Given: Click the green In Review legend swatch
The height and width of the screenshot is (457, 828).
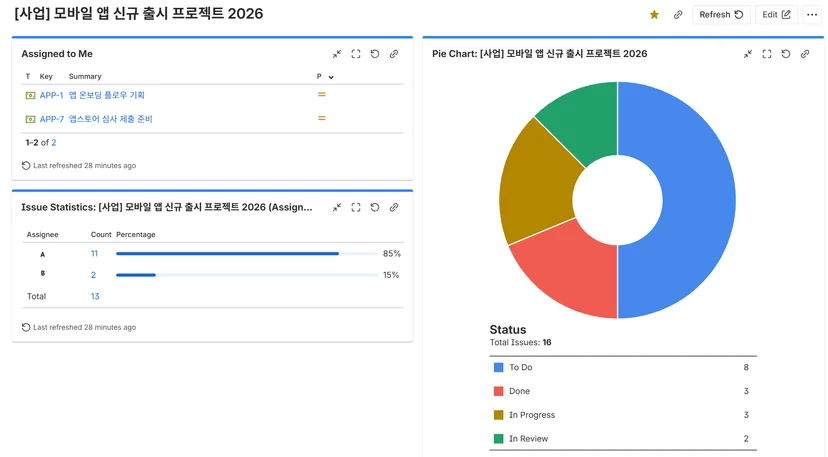Looking at the screenshot, I should pyautogui.click(x=498, y=439).
